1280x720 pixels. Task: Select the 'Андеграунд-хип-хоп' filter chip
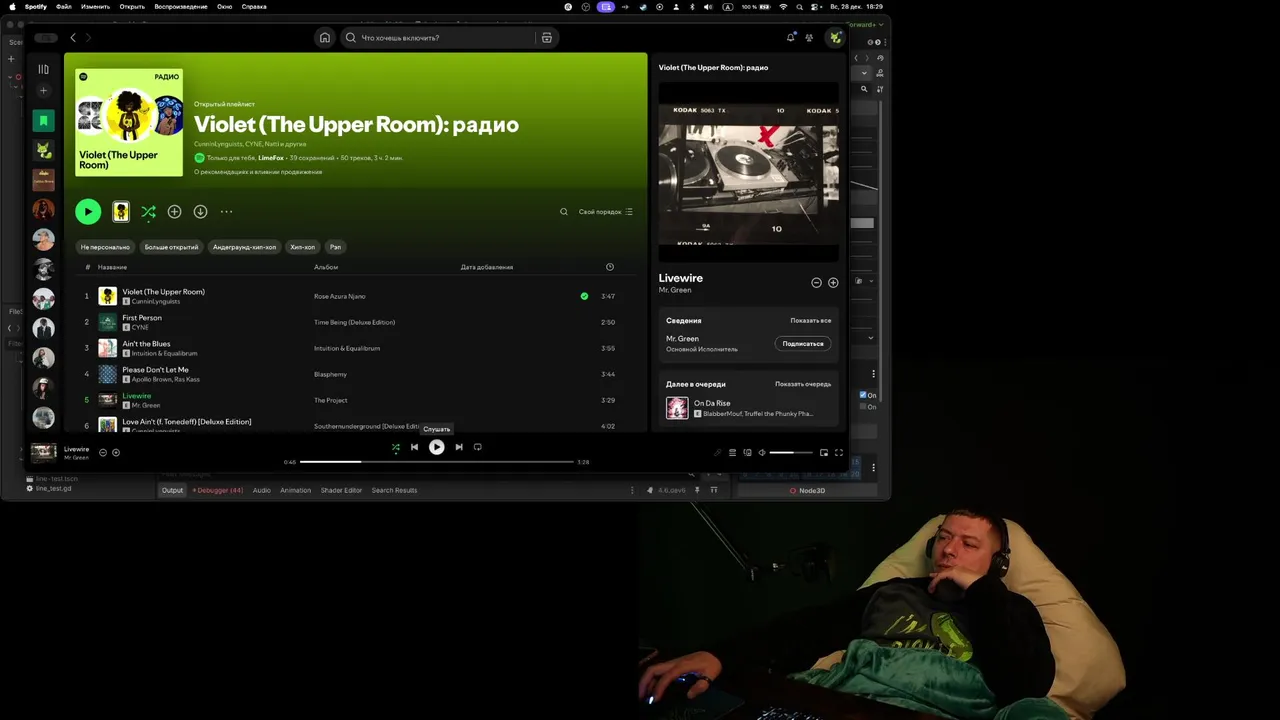[x=244, y=247]
